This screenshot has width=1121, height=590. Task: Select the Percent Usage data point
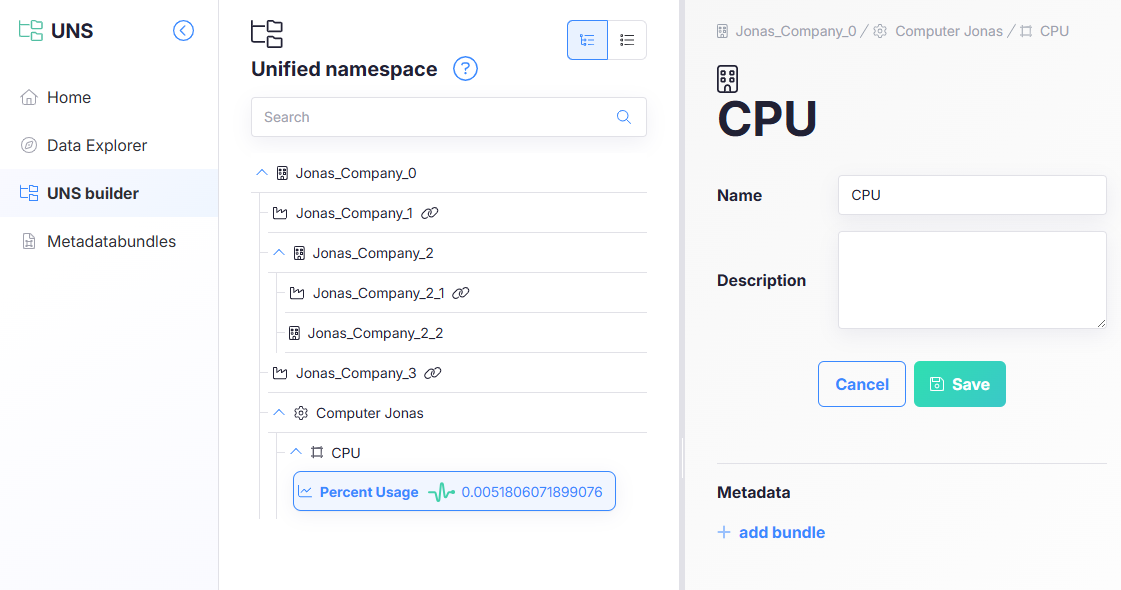point(454,491)
